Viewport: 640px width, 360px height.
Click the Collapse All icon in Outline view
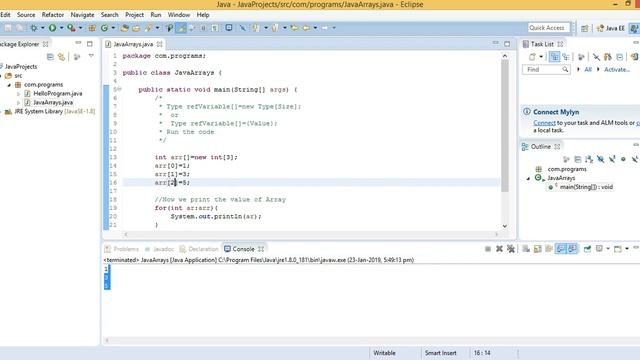coord(578,159)
